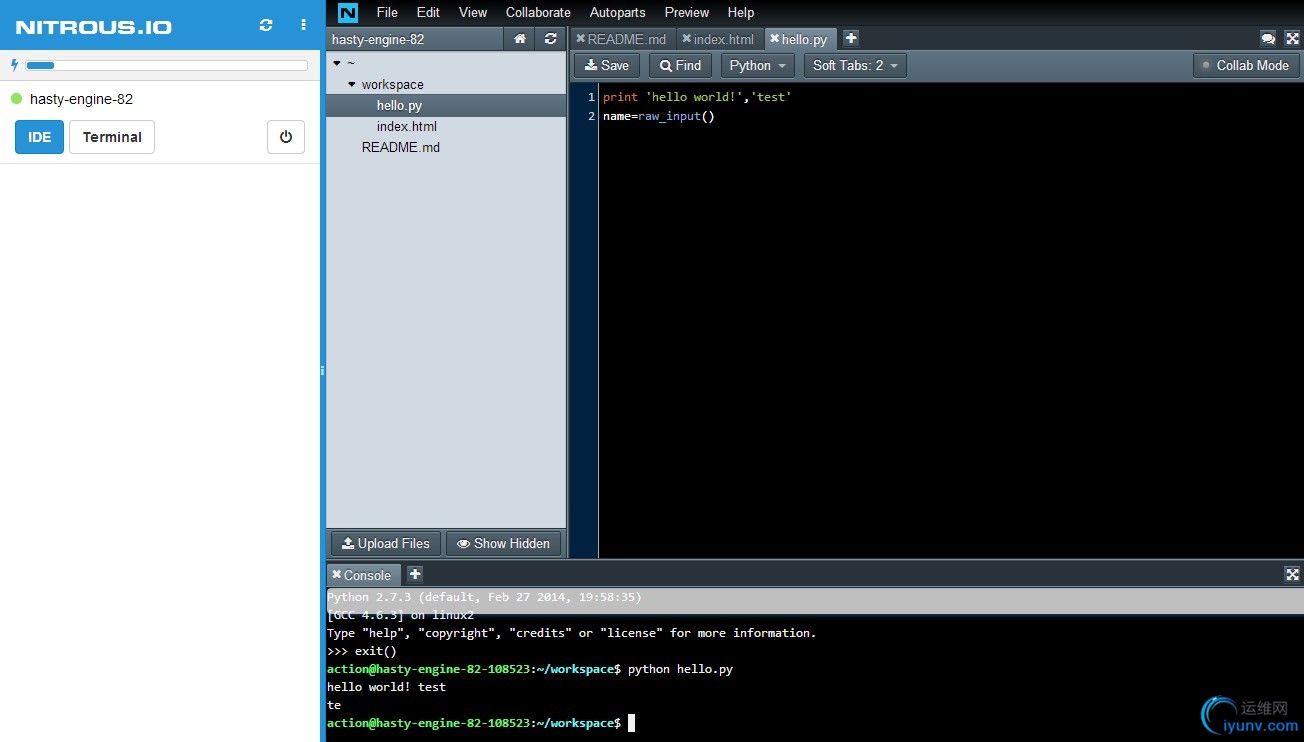
Task: Open the chat bubbles icon above editor
Action: (x=1268, y=39)
